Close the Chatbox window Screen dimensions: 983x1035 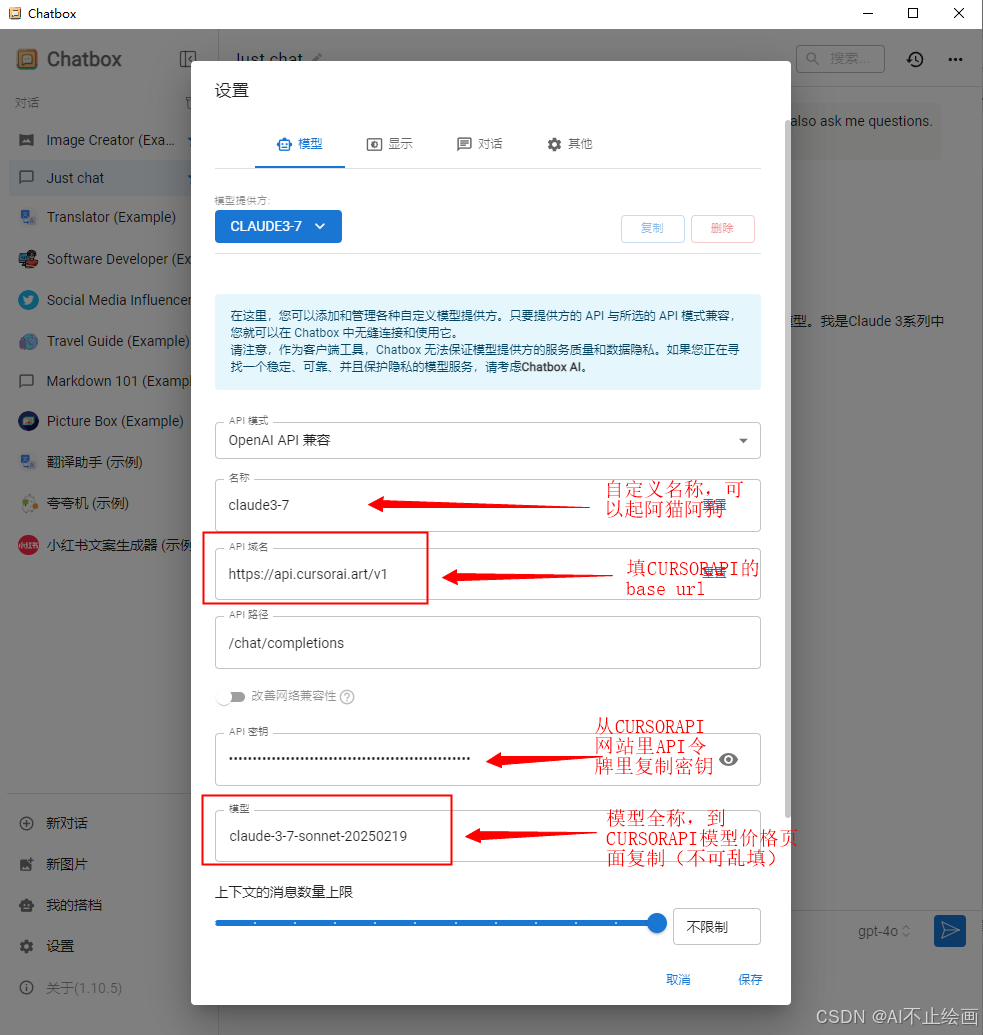959,13
